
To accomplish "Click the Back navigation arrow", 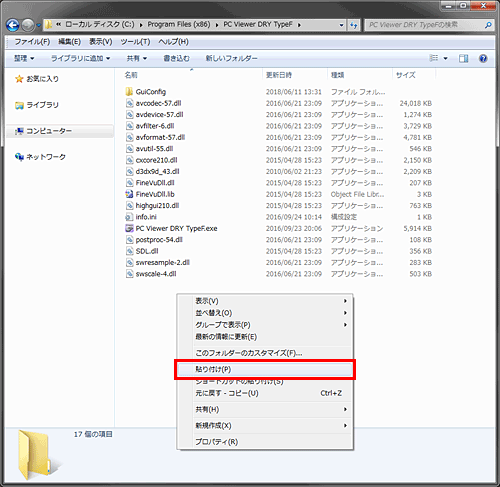I will pos(13,25).
